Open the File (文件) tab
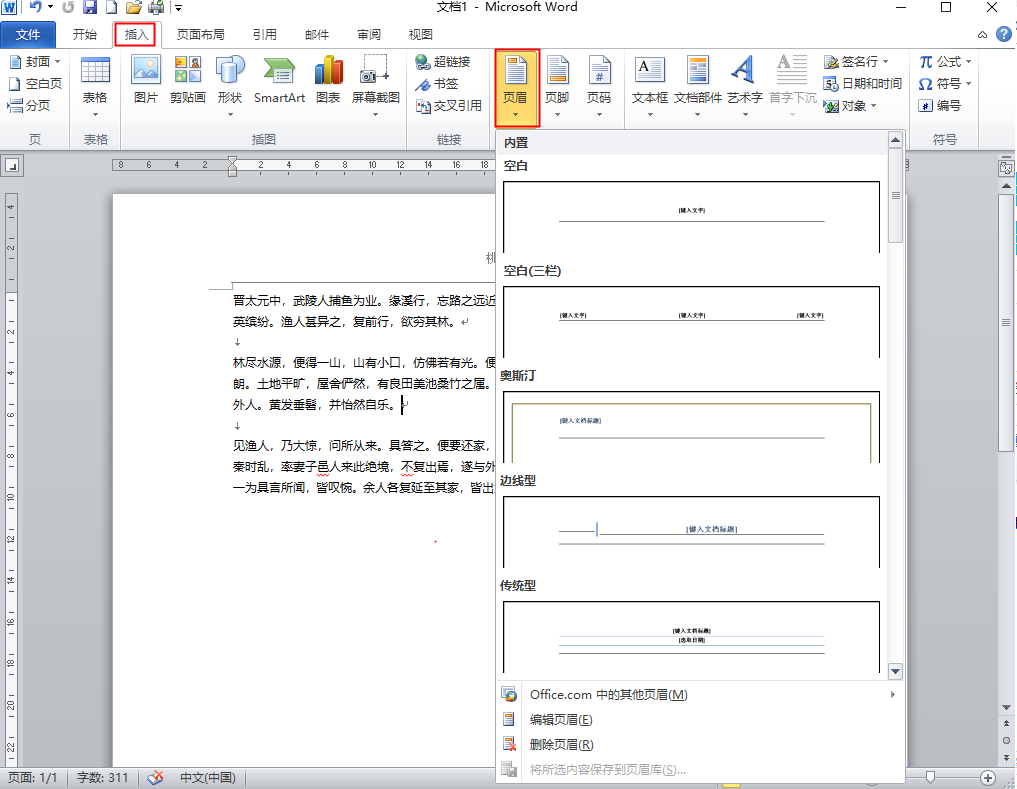1017x789 pixels. click(28, 34)
